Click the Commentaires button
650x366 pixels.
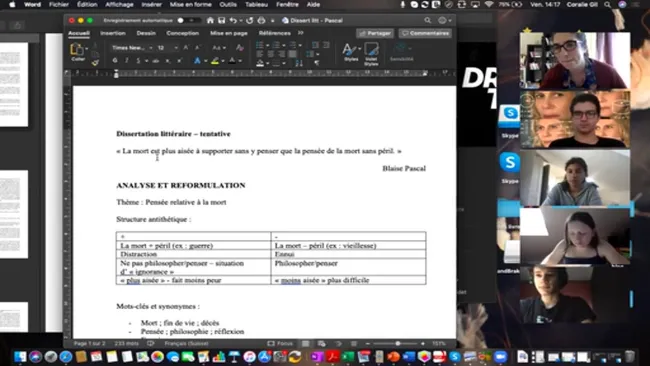425,33
